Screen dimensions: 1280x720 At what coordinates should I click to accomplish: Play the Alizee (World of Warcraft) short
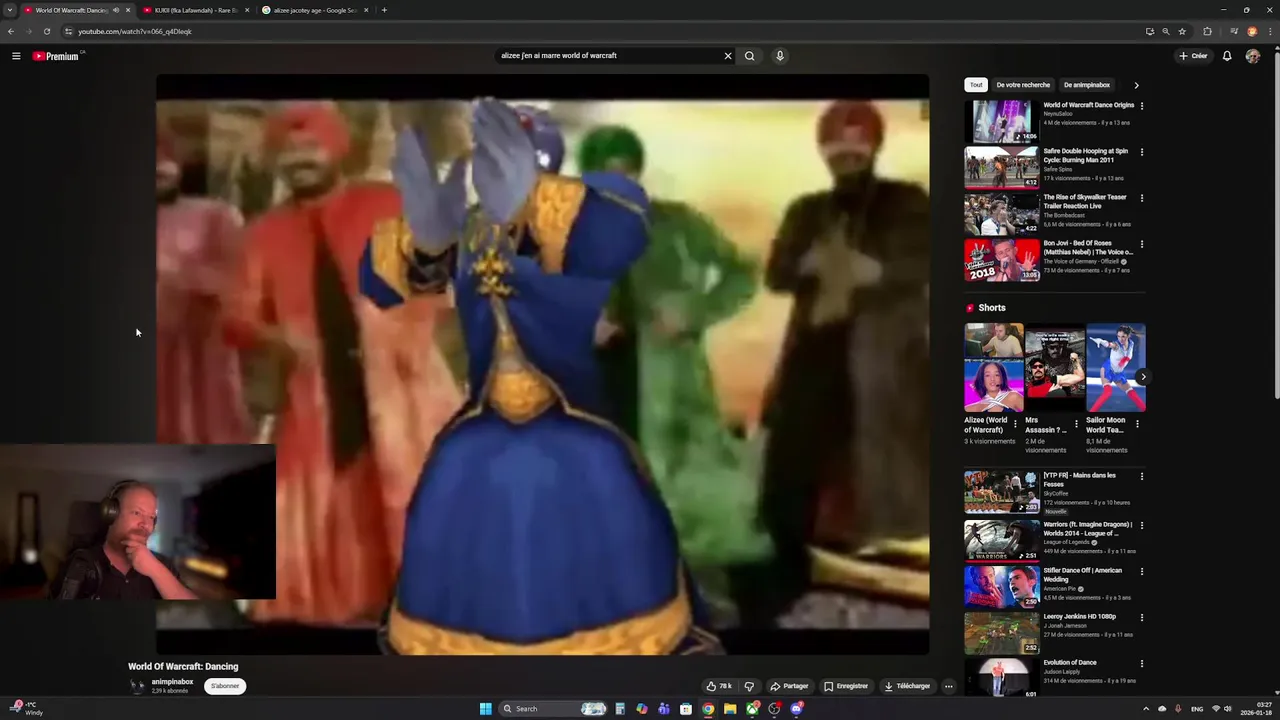pyautogui.click(x=994, y=367)
